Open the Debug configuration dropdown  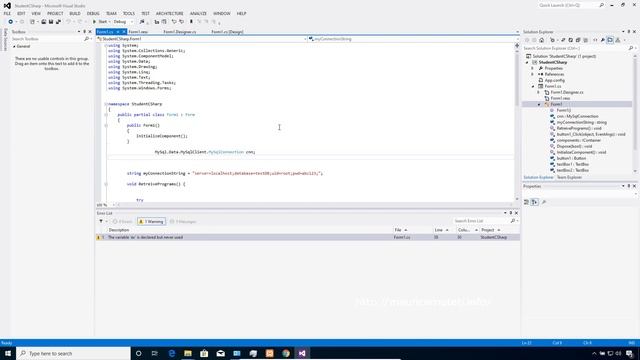tap(123, 22)
